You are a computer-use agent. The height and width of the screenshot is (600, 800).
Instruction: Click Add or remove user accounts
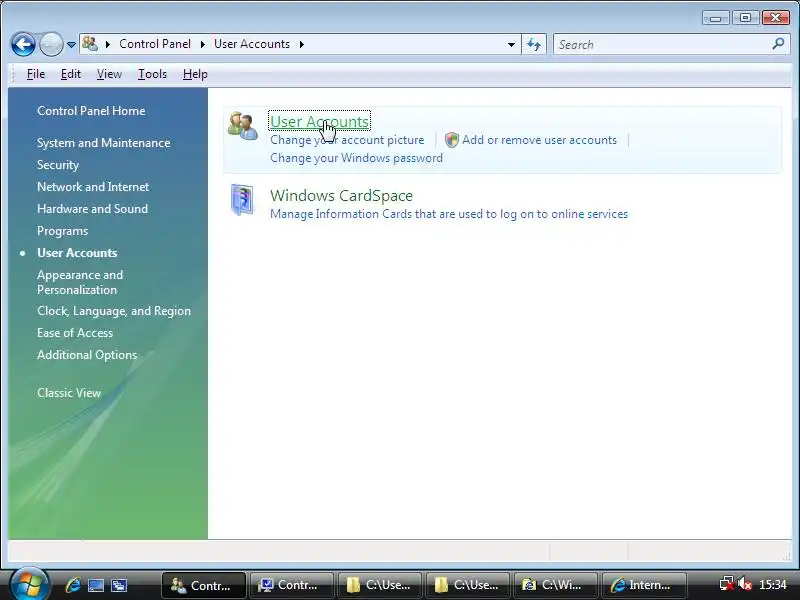click(539, 140)
